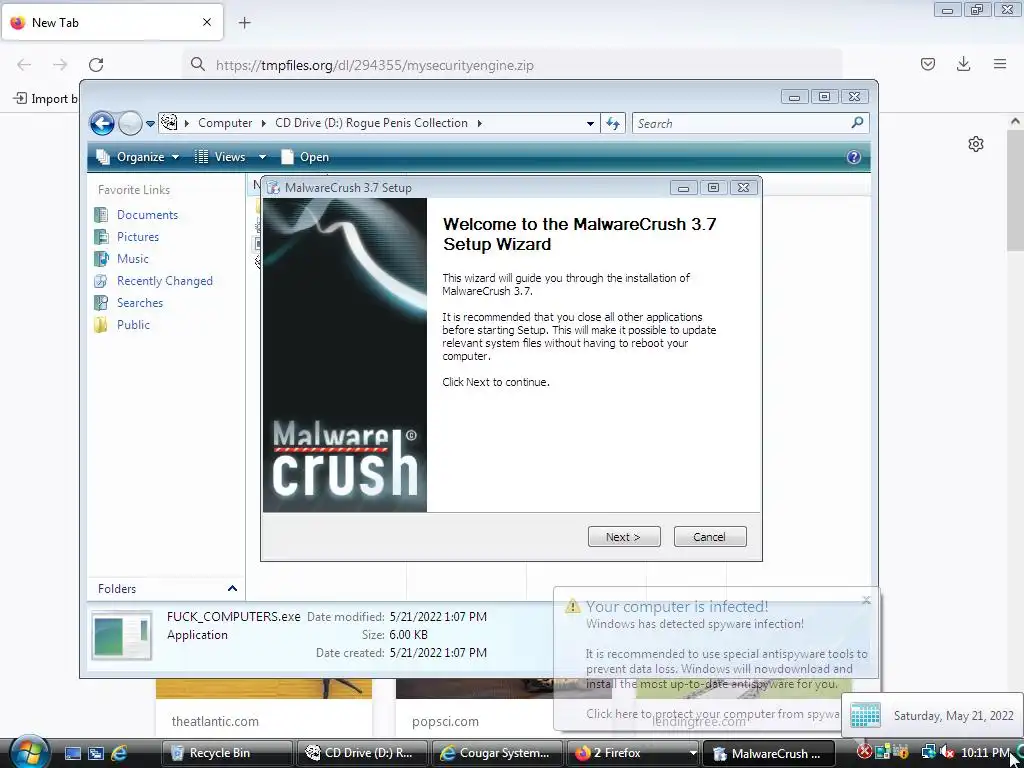Click Firefox forward arrow
This screenshot has height=768, width=1024.
60,65
